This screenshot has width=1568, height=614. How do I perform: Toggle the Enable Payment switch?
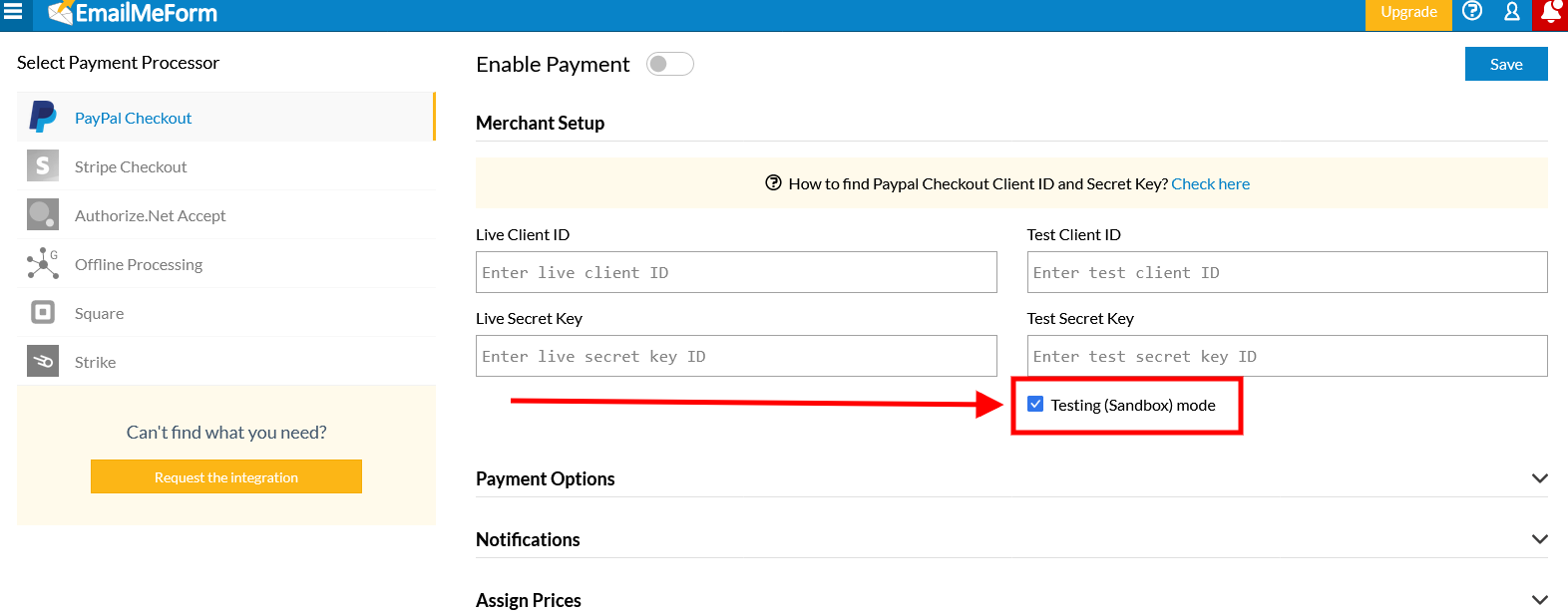pyautogui.click(x=670, y=64)
